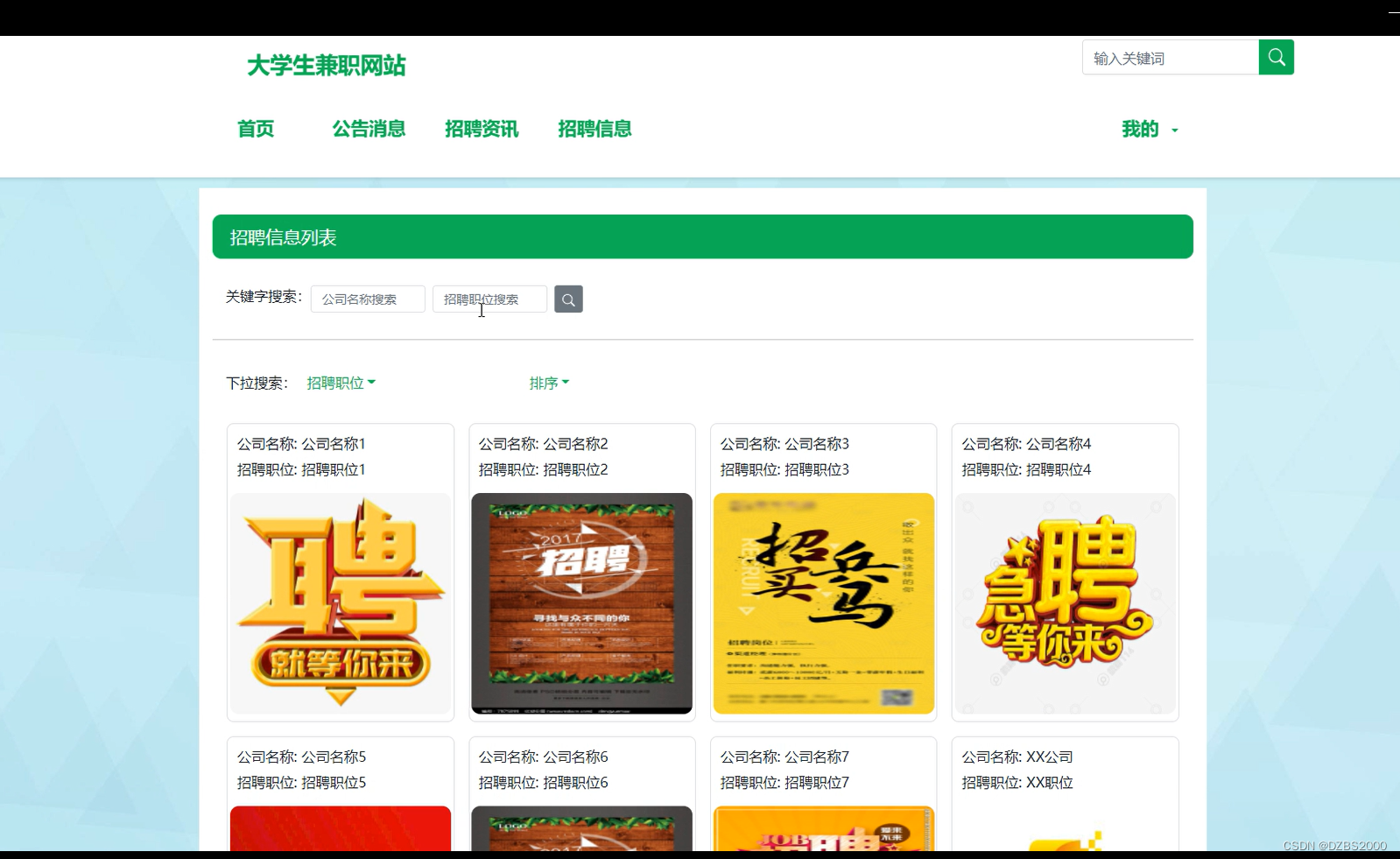The width and height of the screenshot is (1400, 859).
Task: Go to the 首页 nav item
Action: [x=256, y=130]
